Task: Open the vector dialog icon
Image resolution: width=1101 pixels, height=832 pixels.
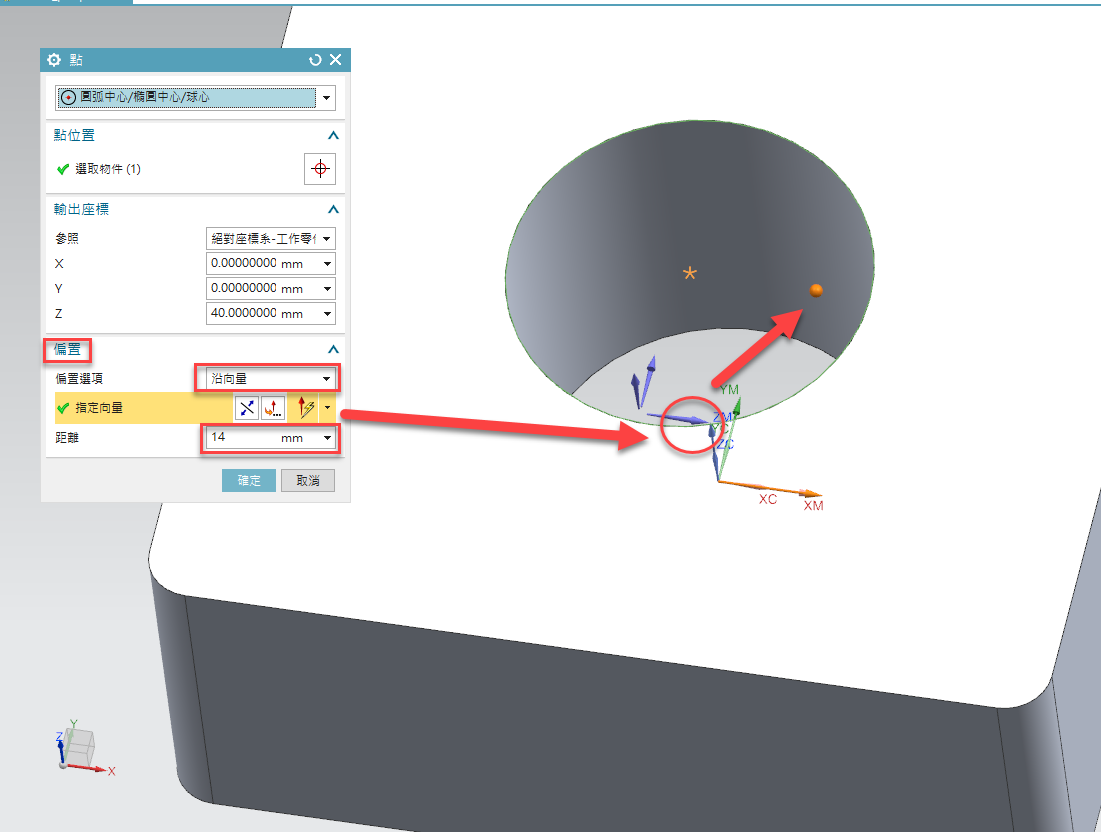Action: click(x=273, y=408)
